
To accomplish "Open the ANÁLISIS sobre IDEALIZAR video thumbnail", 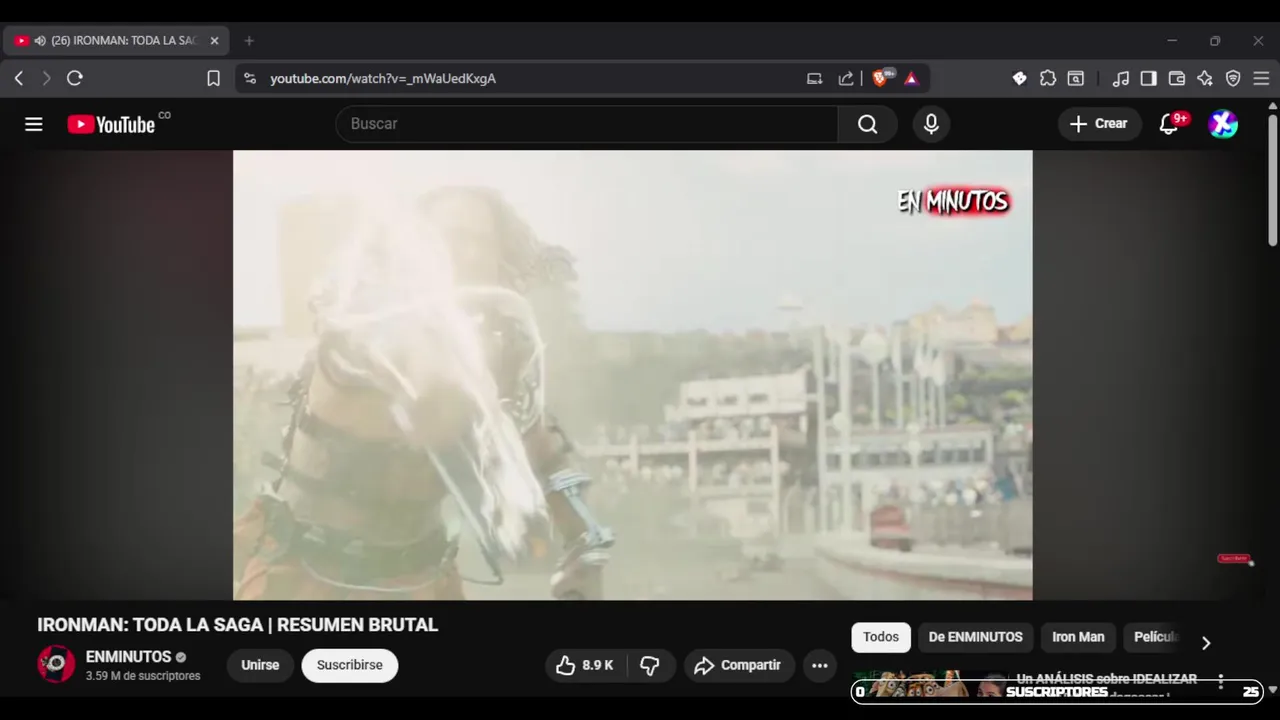I will point(931,686).
